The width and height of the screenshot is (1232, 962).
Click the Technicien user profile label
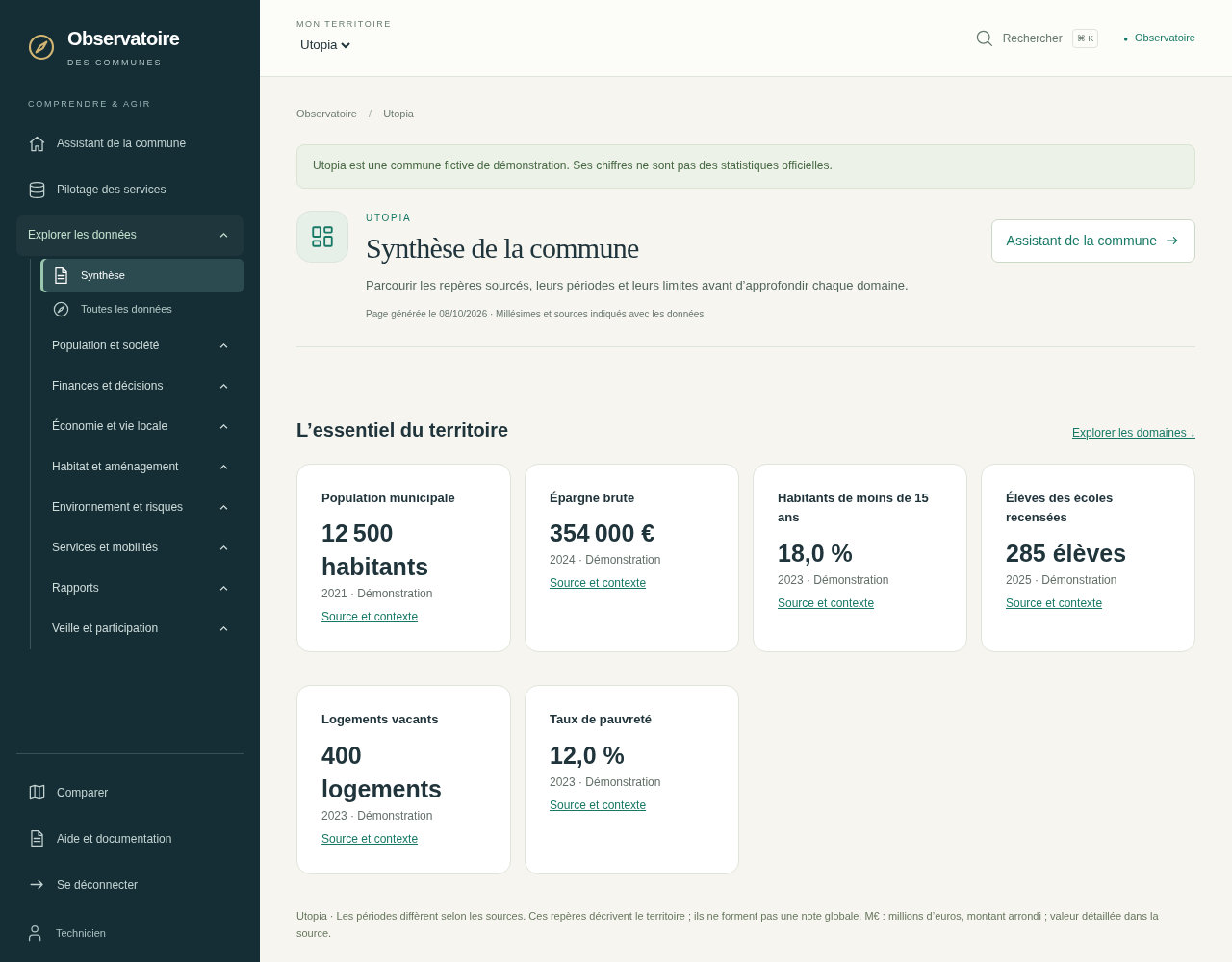(81, 933)
